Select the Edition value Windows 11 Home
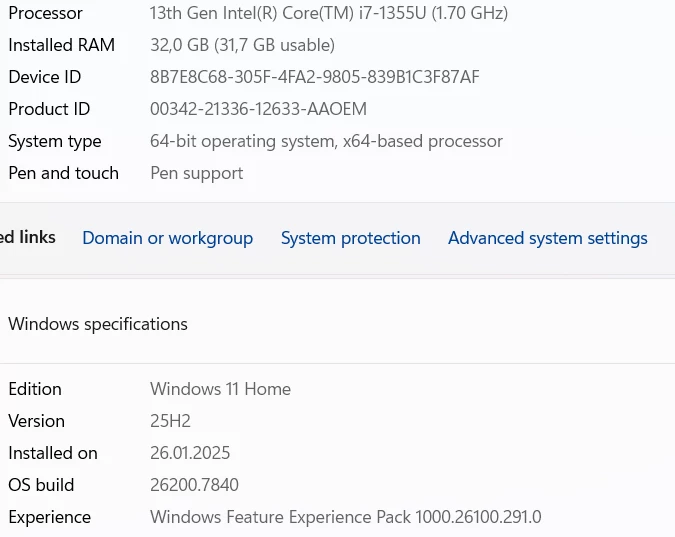 pos(220,389)
